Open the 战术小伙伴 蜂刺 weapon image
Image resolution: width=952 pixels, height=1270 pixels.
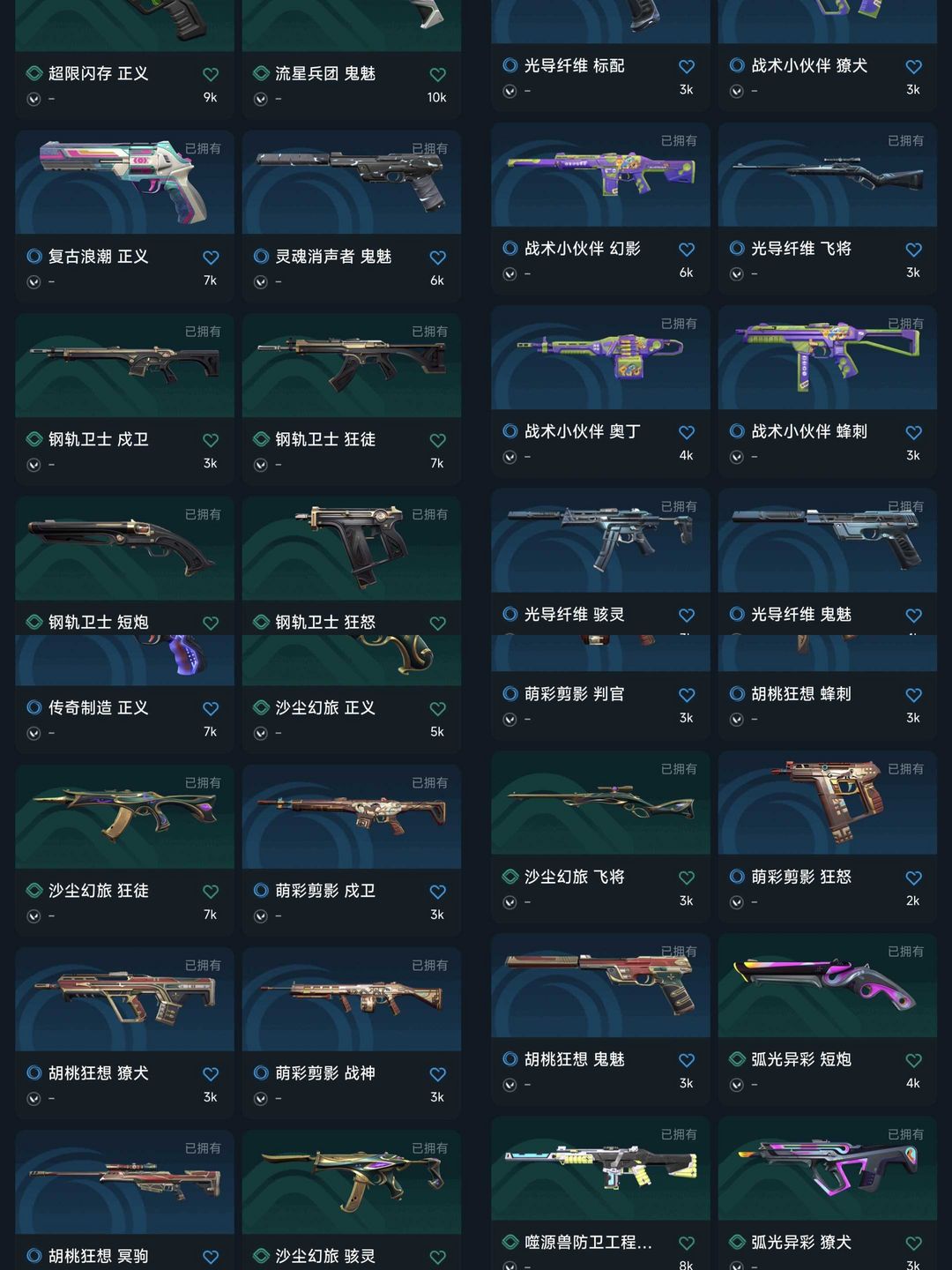click(x=828, y=357)
